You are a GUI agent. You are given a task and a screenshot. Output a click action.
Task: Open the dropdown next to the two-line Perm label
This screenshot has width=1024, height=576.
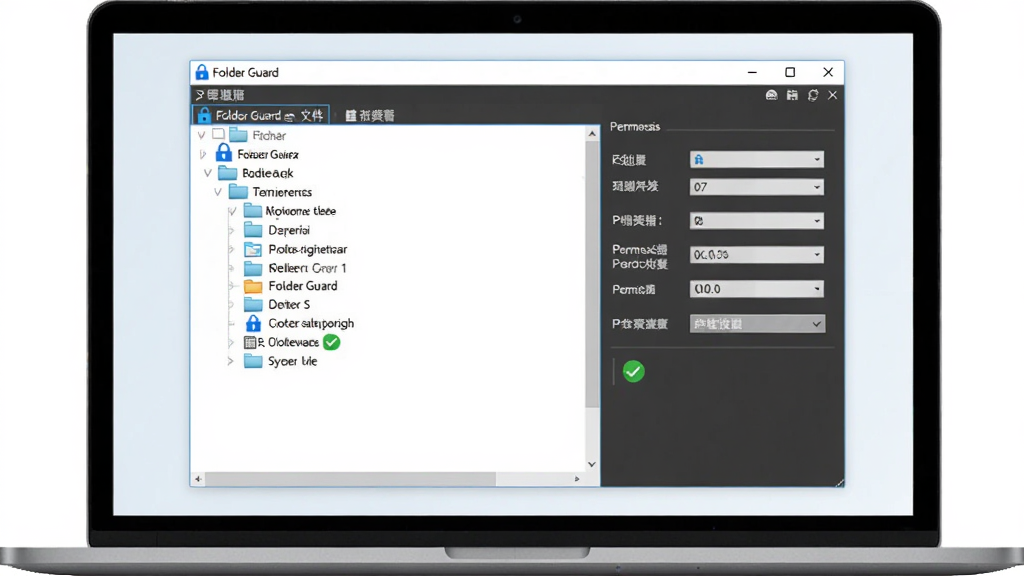click(x=756, y=255)
